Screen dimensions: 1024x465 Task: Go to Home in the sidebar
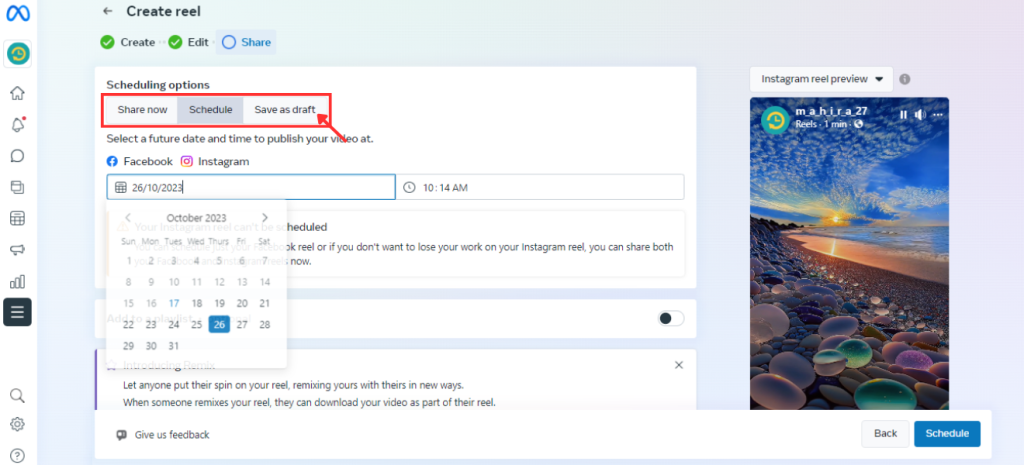click(18, 93)
